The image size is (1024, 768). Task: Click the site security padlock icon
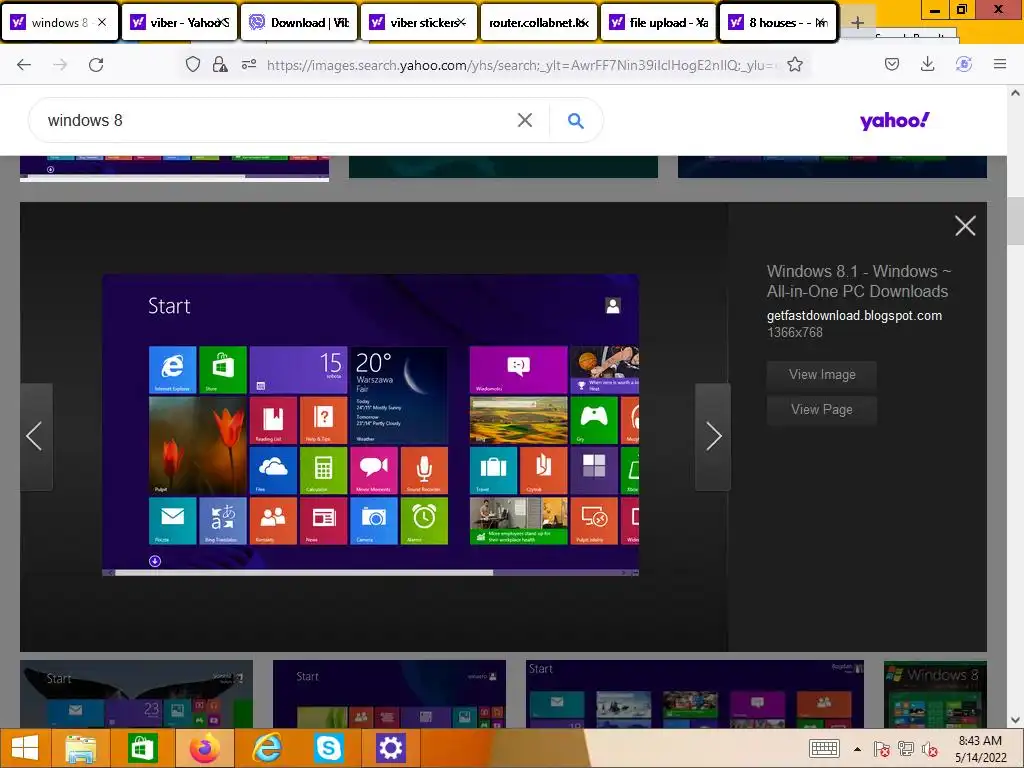pos(220,64)
